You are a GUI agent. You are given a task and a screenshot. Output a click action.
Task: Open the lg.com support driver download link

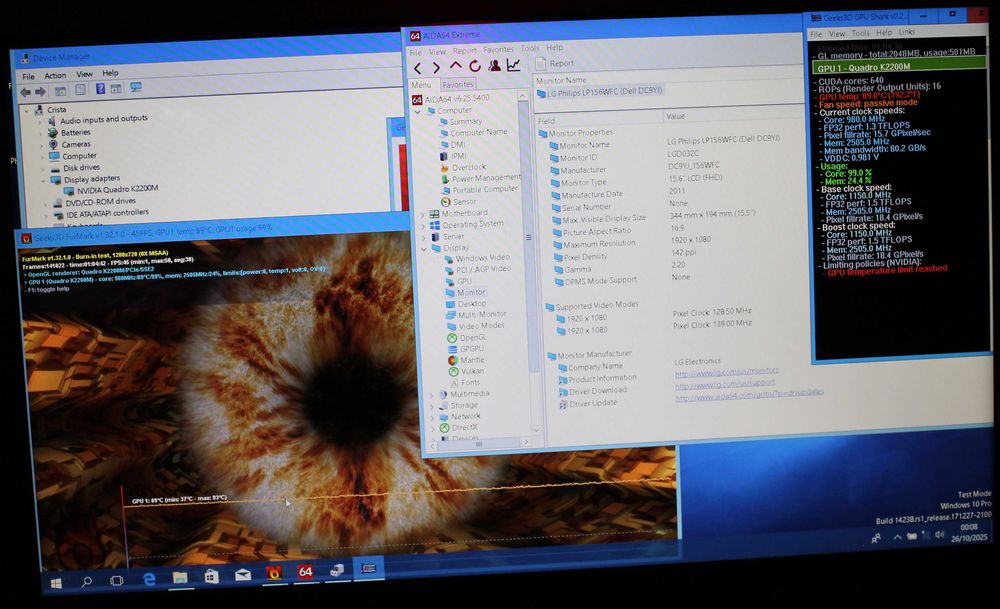[x=725, y=384]
